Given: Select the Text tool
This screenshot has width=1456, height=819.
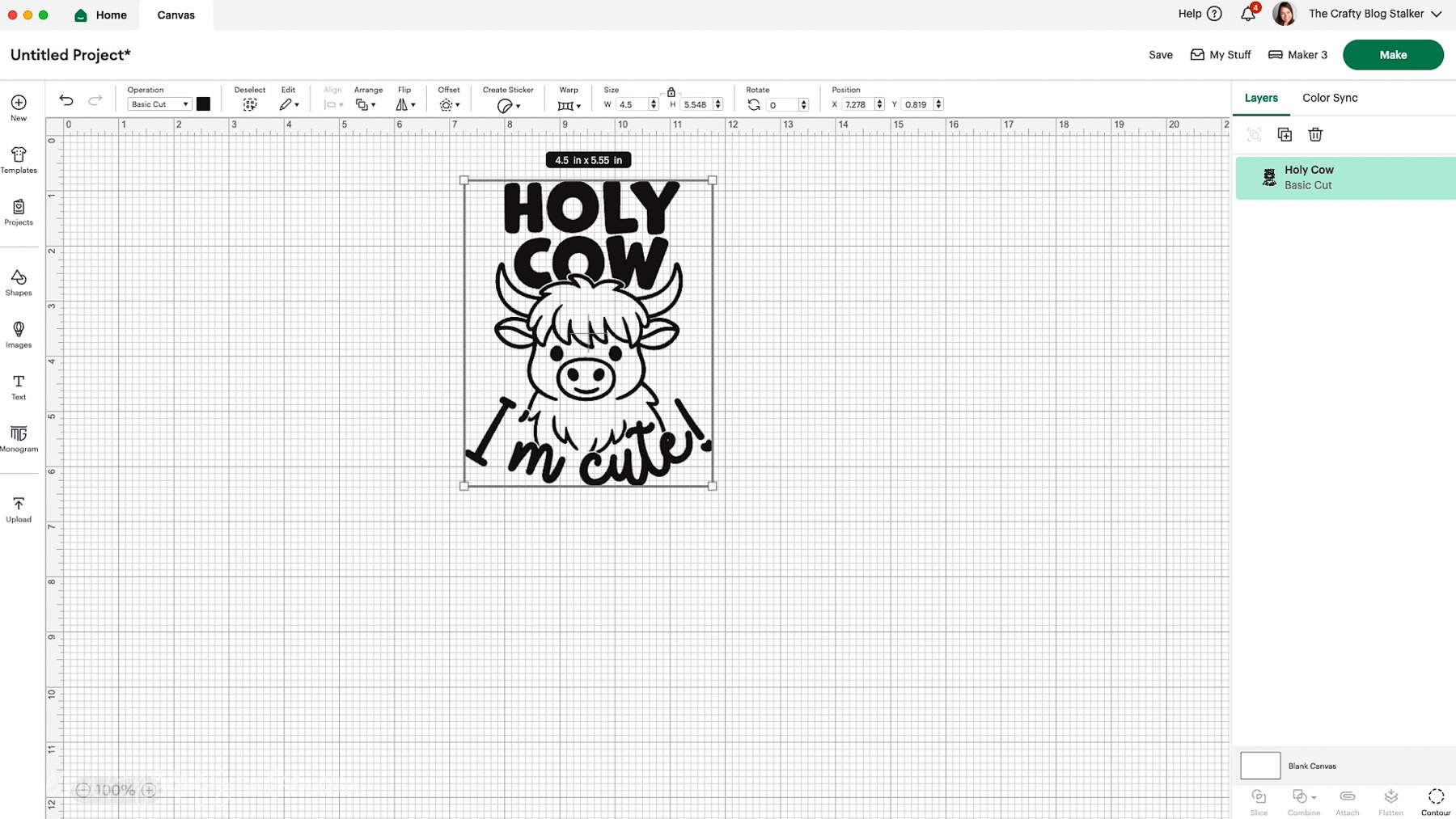Looking at the screenshot, I should point(19,387).
